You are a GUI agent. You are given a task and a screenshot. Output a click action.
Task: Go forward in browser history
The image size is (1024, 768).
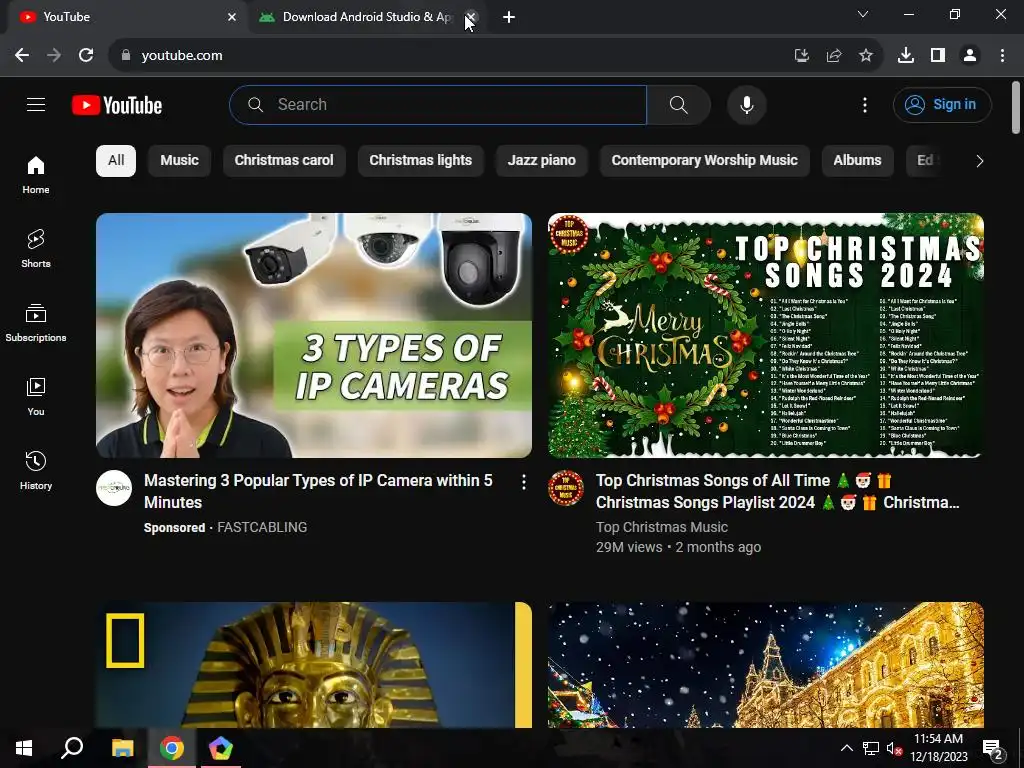pyautogui.click(x=54, y=56)
